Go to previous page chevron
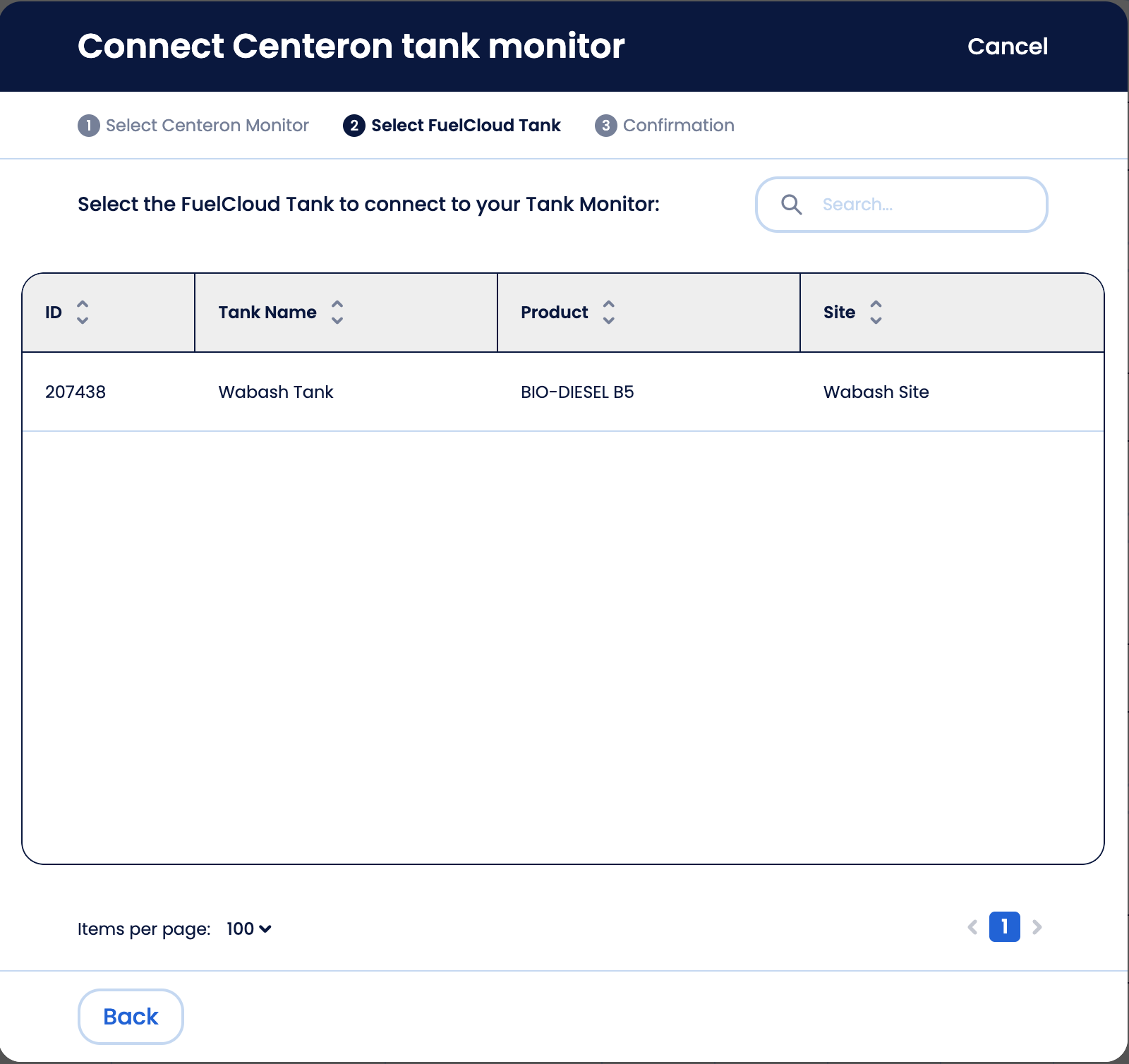Screen dimensions: 1129x1064 tap(972, 927)
